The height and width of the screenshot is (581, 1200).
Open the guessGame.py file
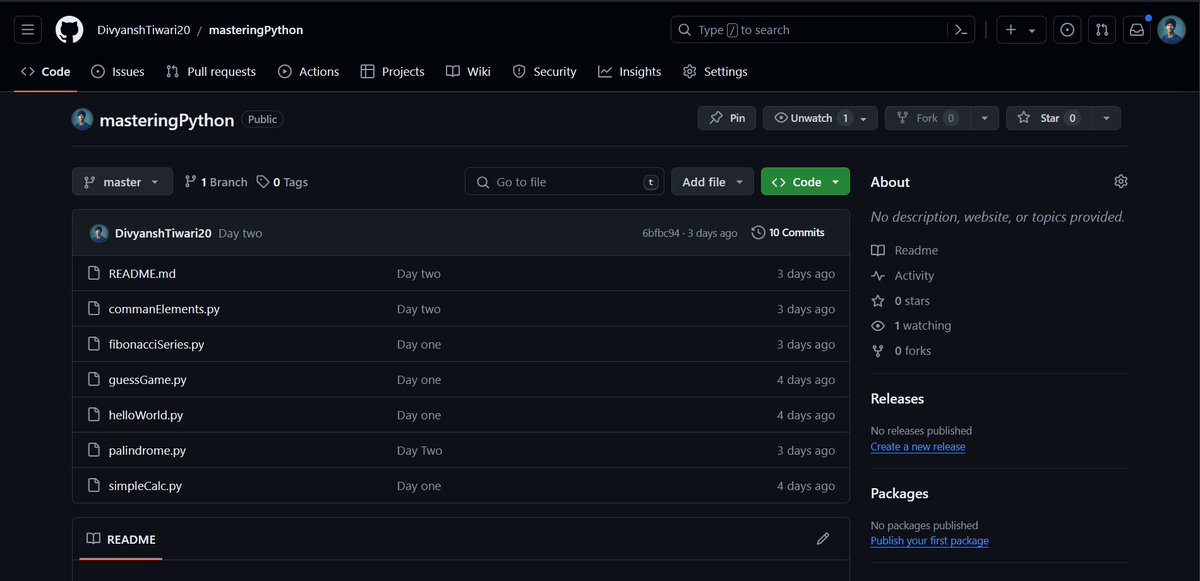click(148, 380)
